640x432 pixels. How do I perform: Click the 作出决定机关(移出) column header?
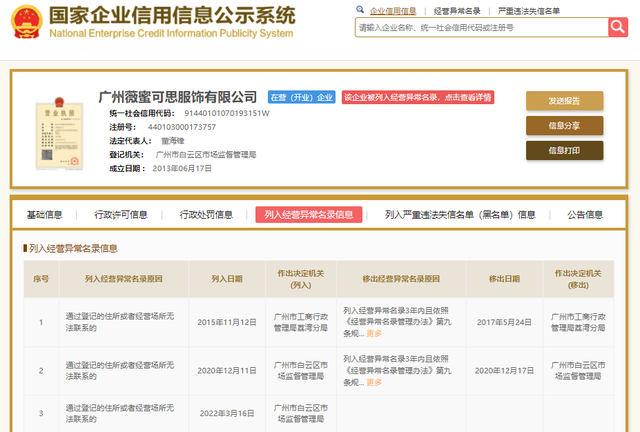point(578,279)
